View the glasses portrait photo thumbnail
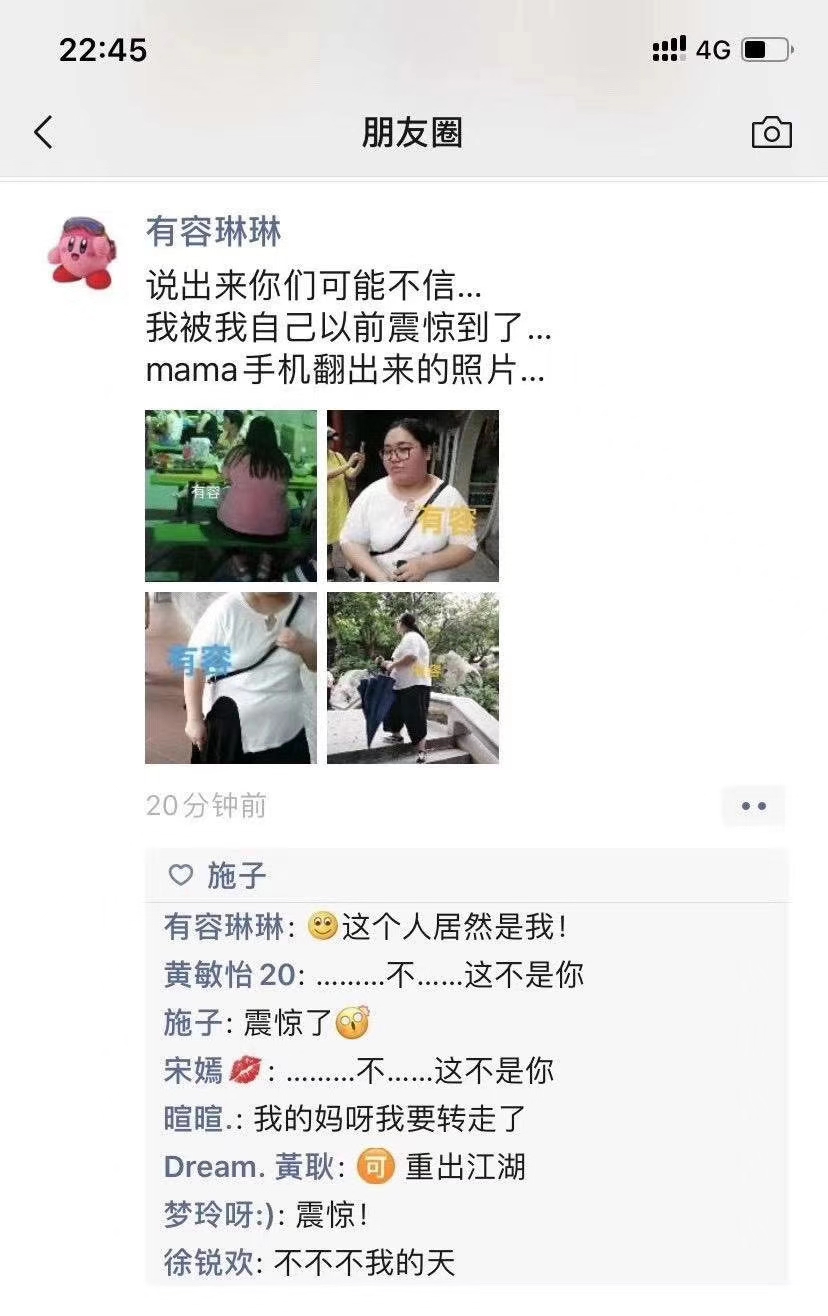Viewport: 828px width, 1316px height. pos(413,496)
